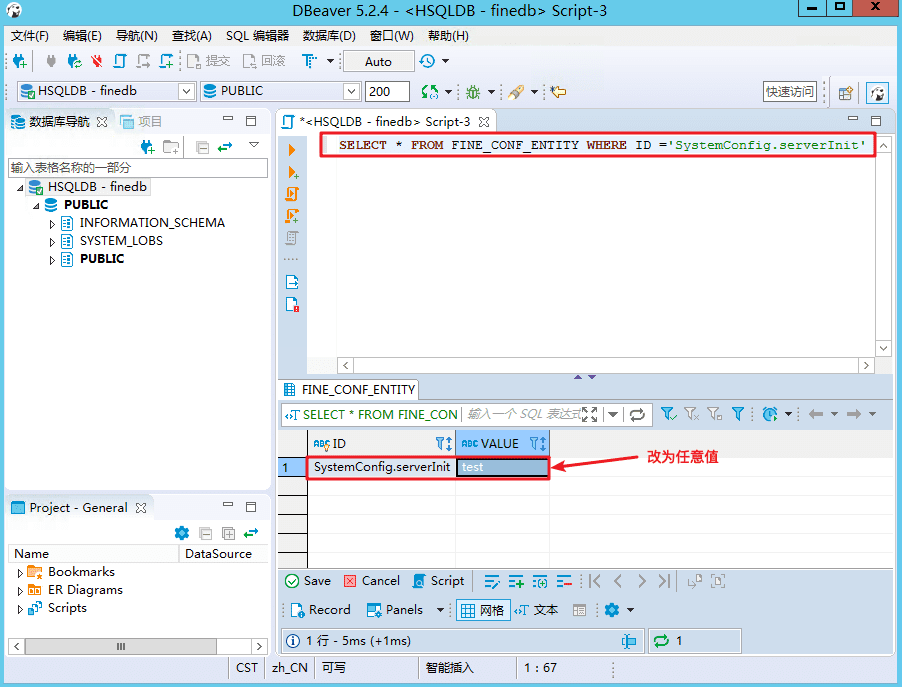
Task: Close the Script-3 editor tab
Action: pos(484,122)
